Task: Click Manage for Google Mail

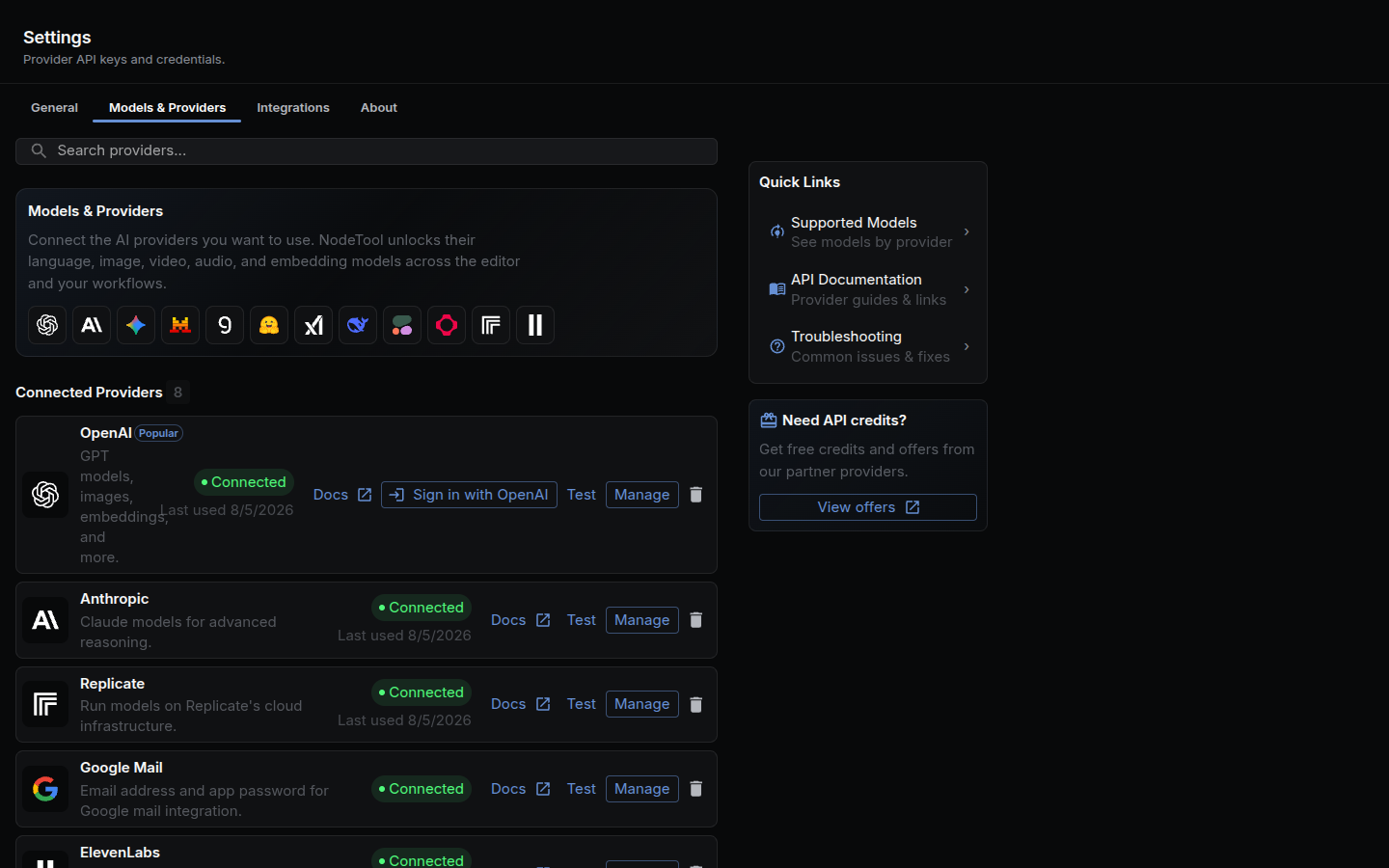Action: (x=642, y=789)
